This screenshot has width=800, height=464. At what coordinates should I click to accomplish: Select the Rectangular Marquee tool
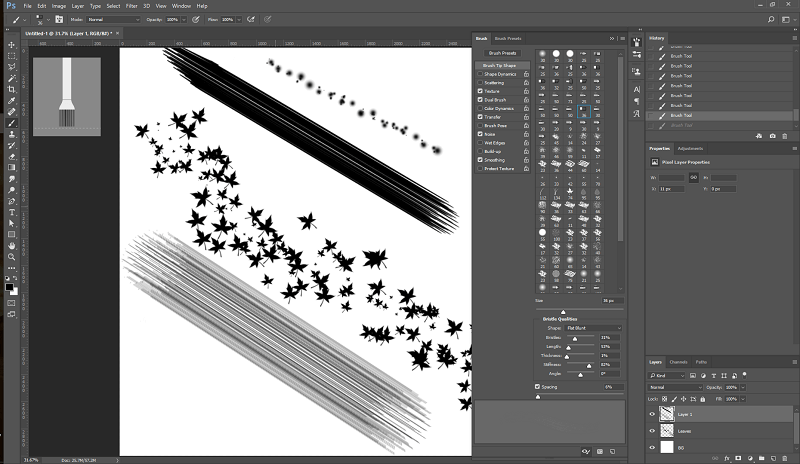coord(11,56)
